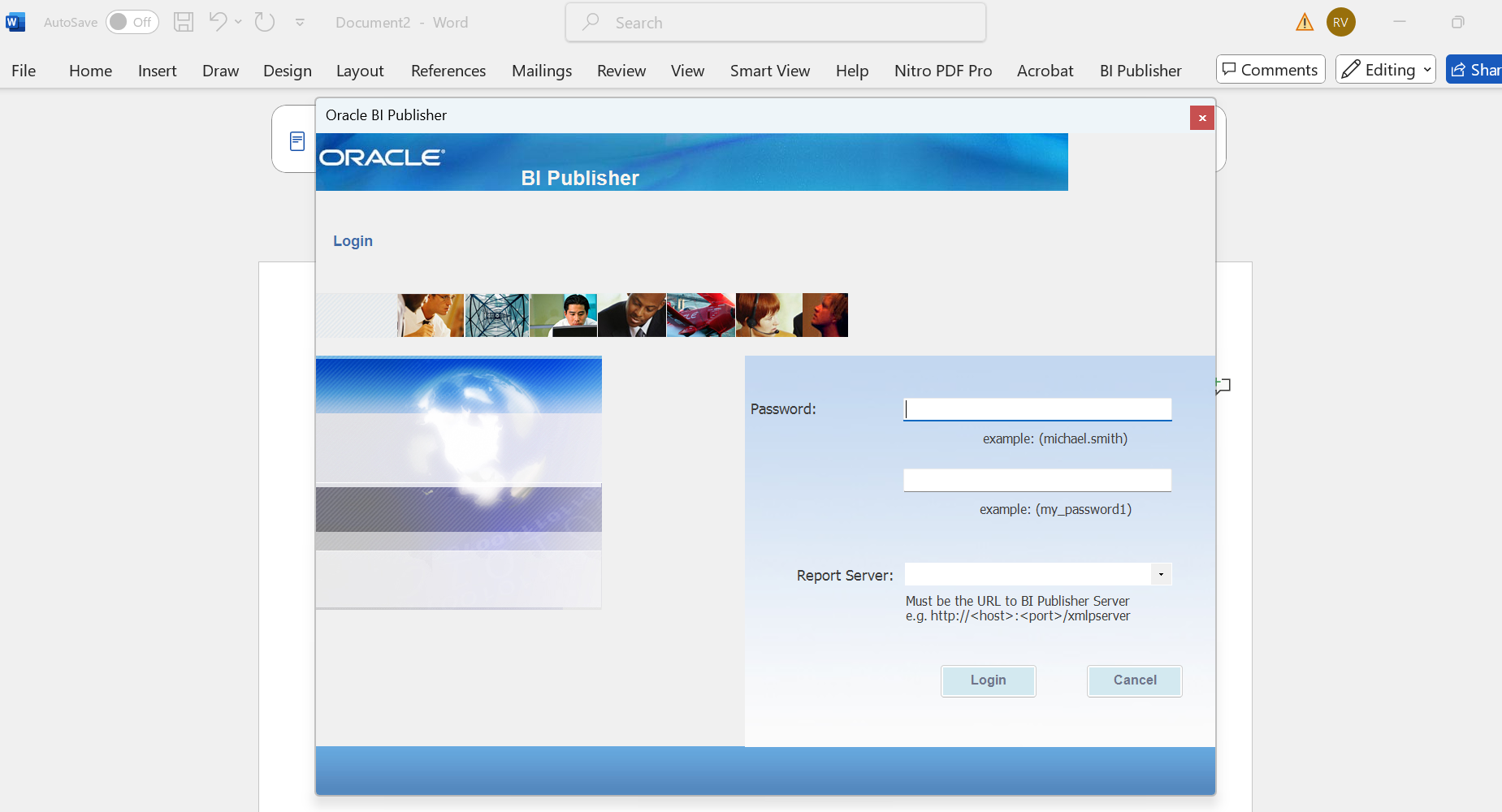1502x812 pixels.
Task: Cancel the BI Publisher login
Action: coord(1135,680)
